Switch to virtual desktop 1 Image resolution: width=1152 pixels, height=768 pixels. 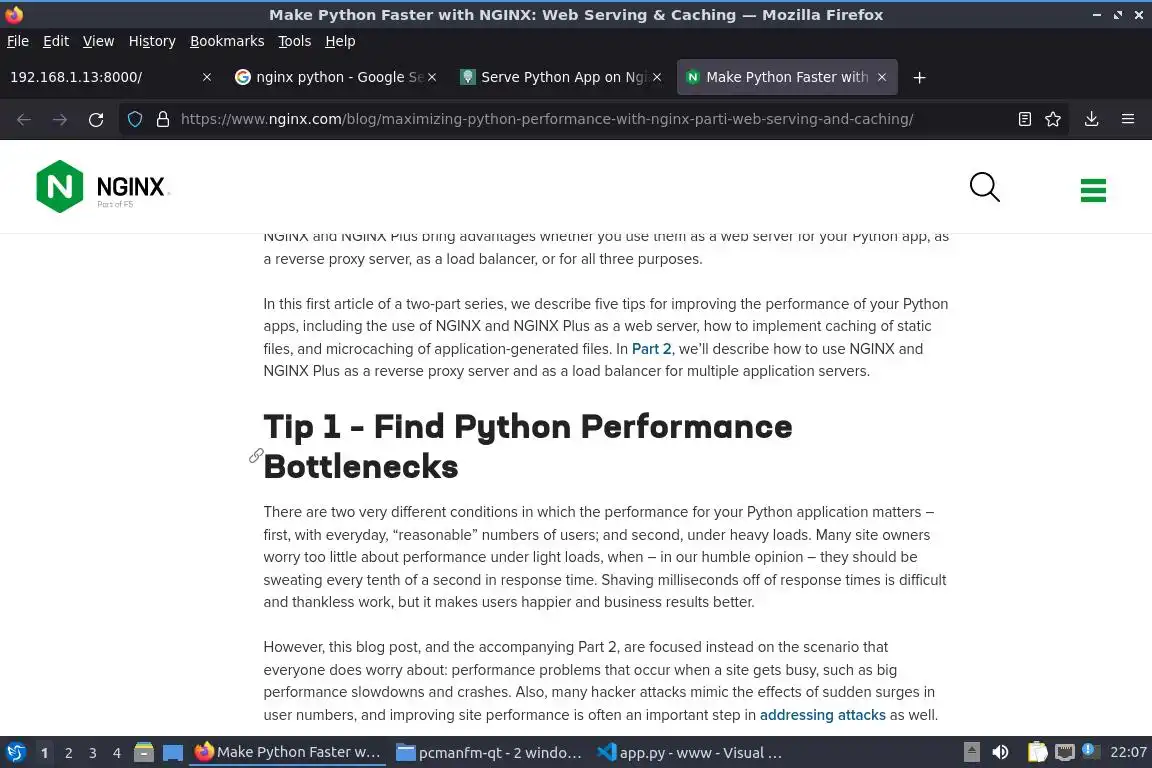[45, 753]
